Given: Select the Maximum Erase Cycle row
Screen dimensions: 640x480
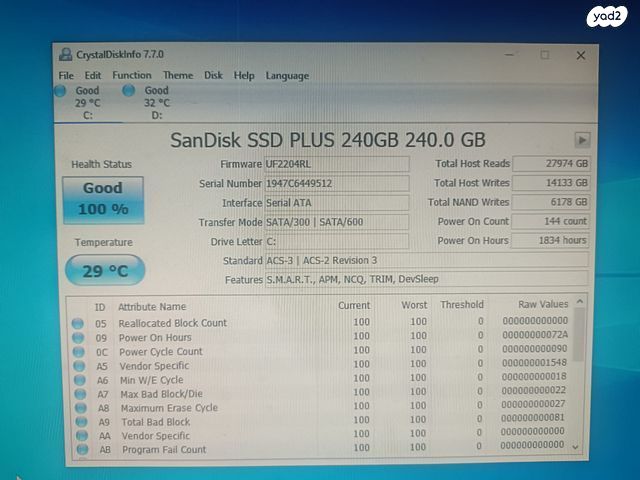Looking at the screenshot, I should point(322,407).
